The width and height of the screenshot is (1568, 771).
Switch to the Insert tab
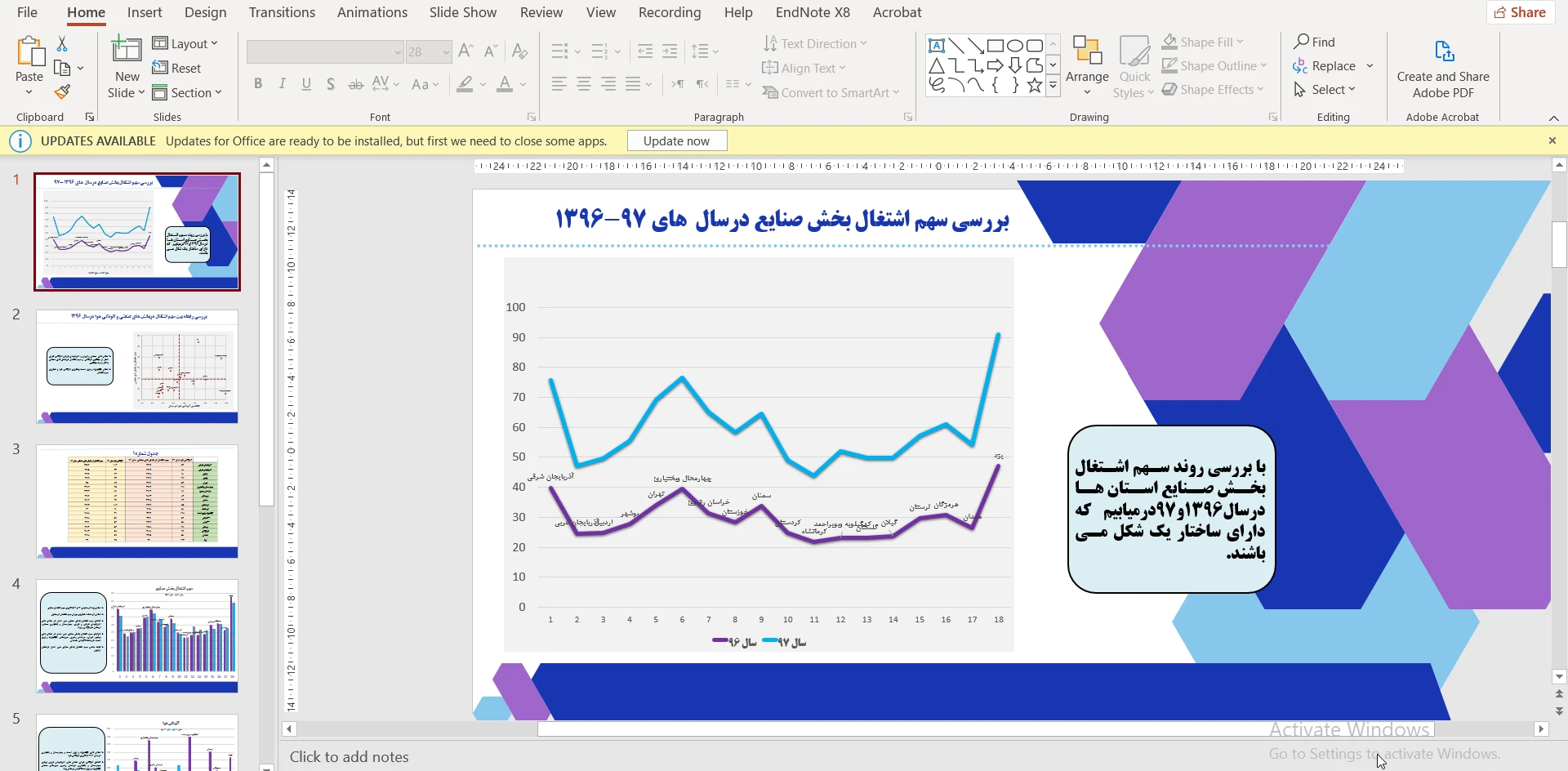[x=145, y=12]
